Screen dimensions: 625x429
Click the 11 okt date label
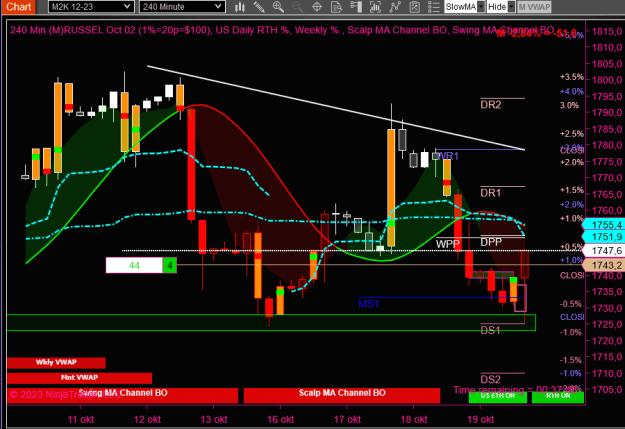coord(81,419)
